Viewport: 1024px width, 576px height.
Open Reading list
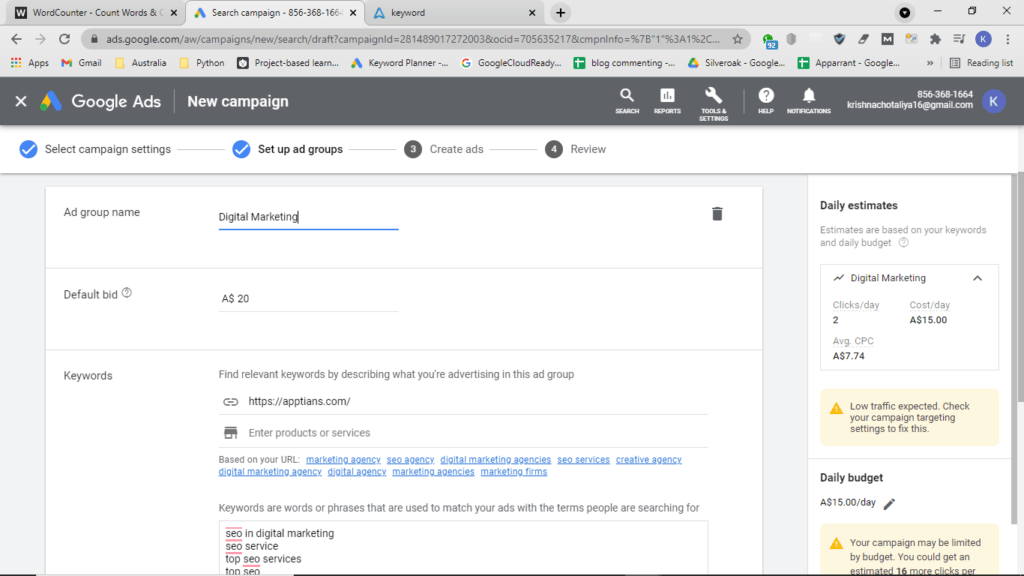coord(981,63)
